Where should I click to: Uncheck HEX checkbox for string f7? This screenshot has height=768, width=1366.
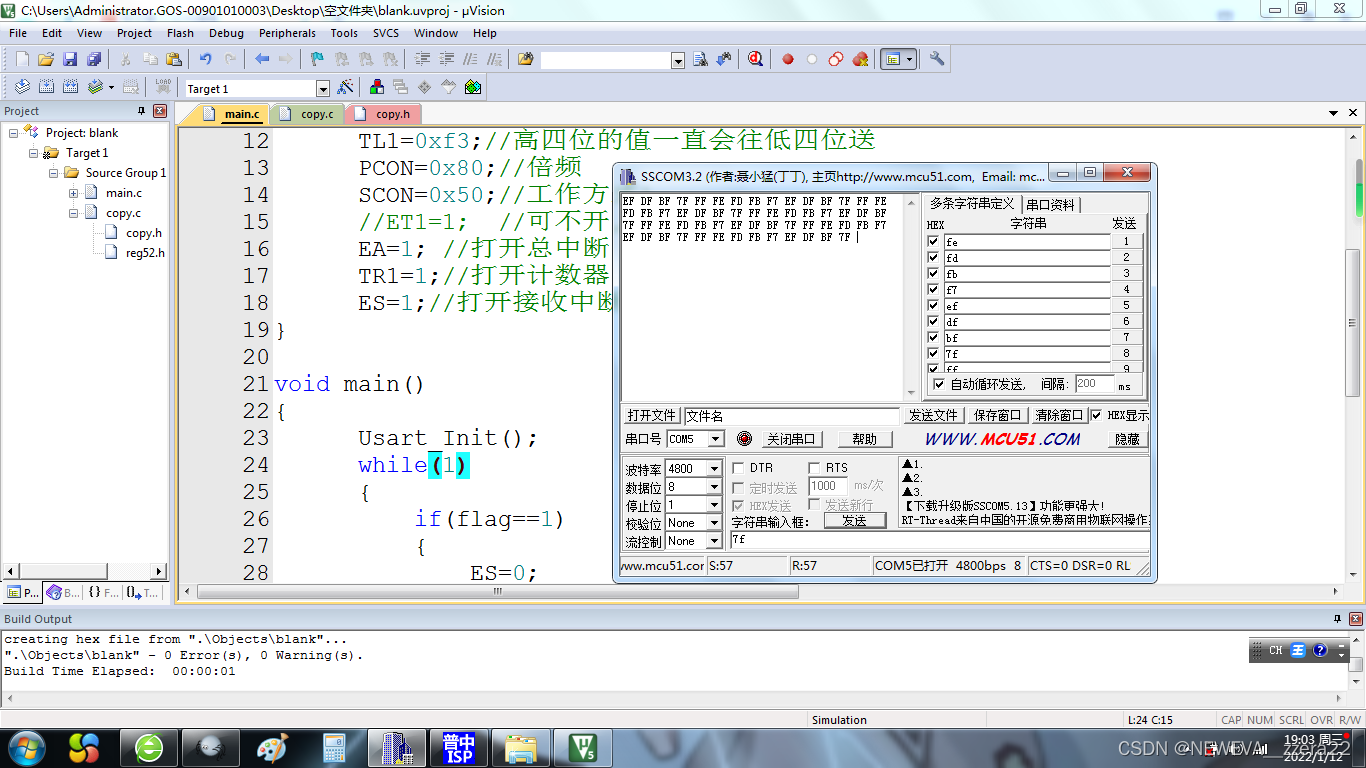pos(934,290)
